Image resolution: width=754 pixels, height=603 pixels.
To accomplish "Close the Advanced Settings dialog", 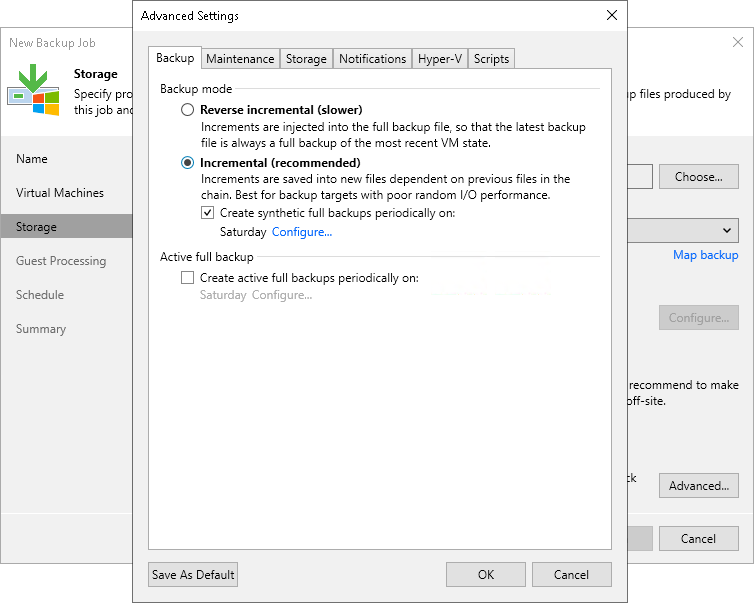I will pos(612,16).
